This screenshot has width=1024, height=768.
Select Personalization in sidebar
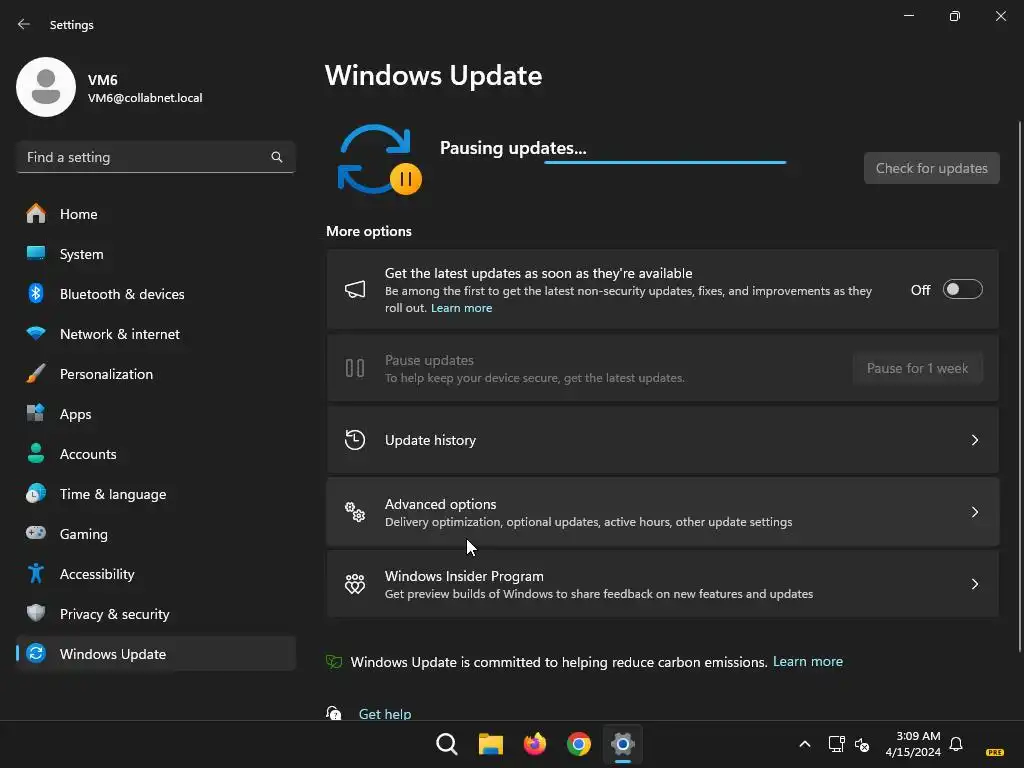[155, 374]
